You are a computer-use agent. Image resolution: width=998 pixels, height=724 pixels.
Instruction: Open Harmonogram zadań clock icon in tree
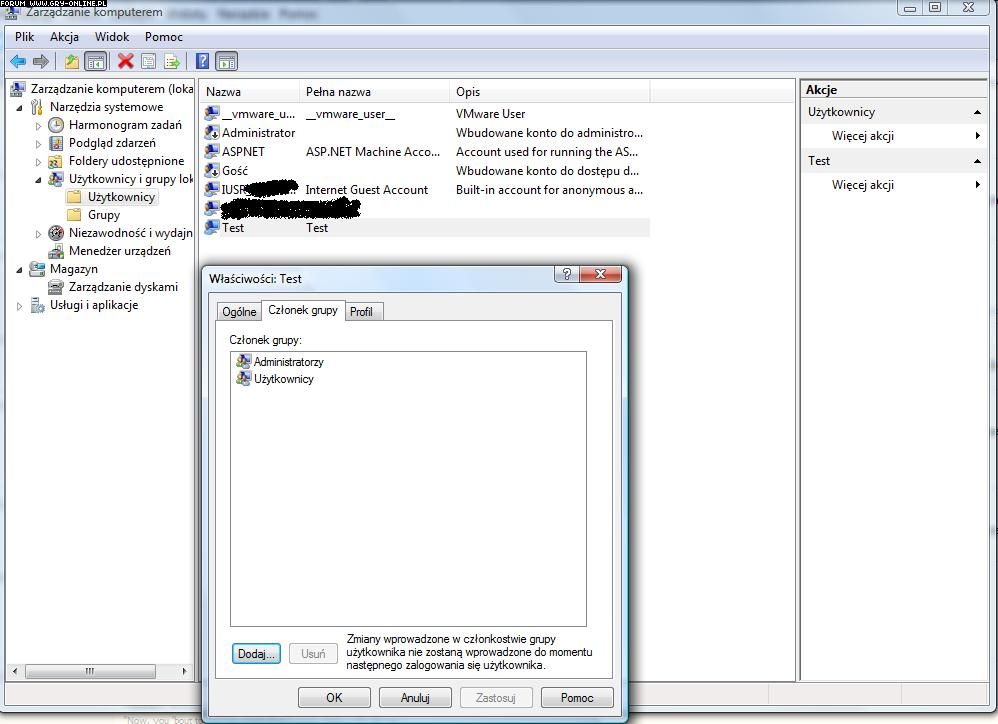(x=57, y=125)
